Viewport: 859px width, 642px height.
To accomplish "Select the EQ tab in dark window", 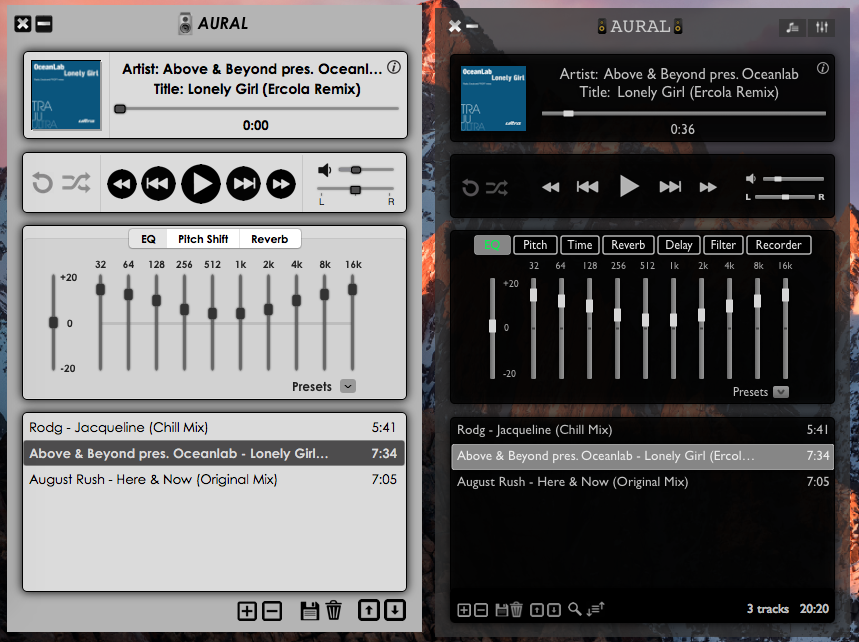I will (x=492, y=245).
